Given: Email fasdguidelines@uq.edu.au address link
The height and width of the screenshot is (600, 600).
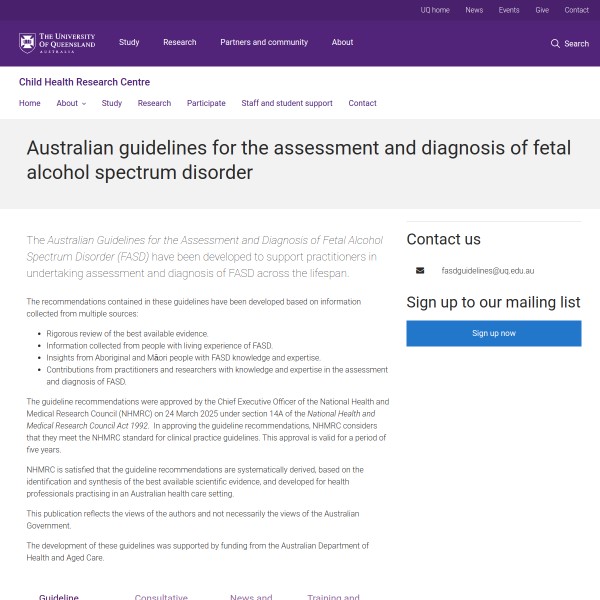Looking at the screenshot, I should click(488, 271).
